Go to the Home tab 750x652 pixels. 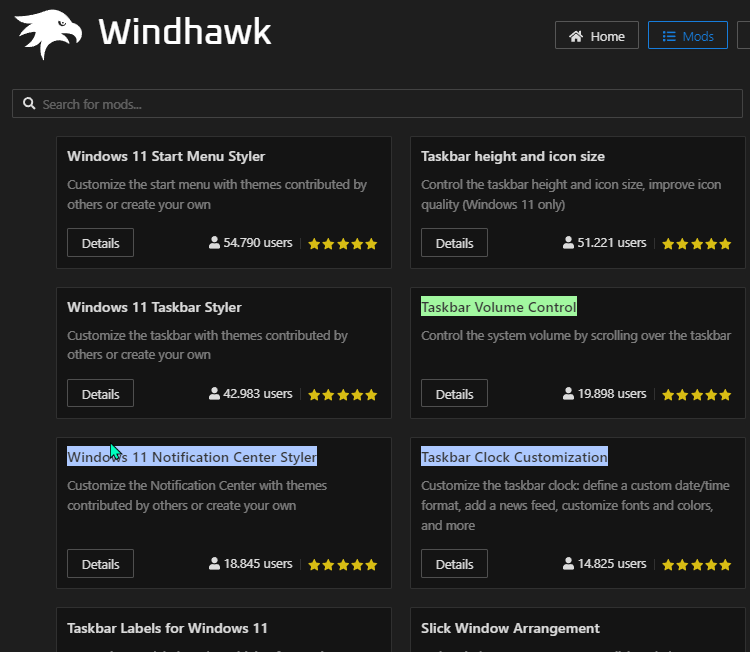596,35
